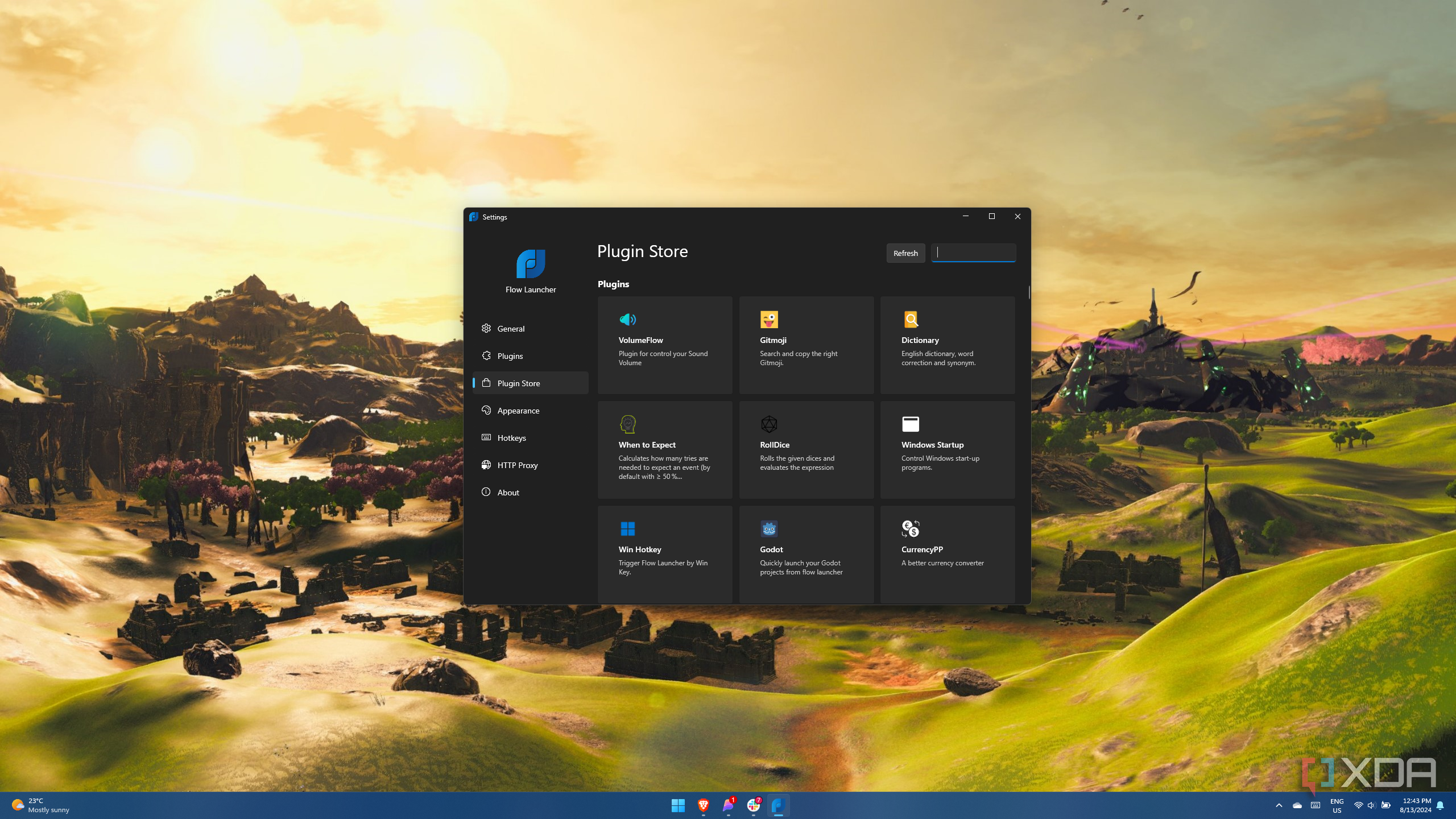Click the When to Expect head icon
Viewport: 1456px width, 819px height.
point(627,424)
